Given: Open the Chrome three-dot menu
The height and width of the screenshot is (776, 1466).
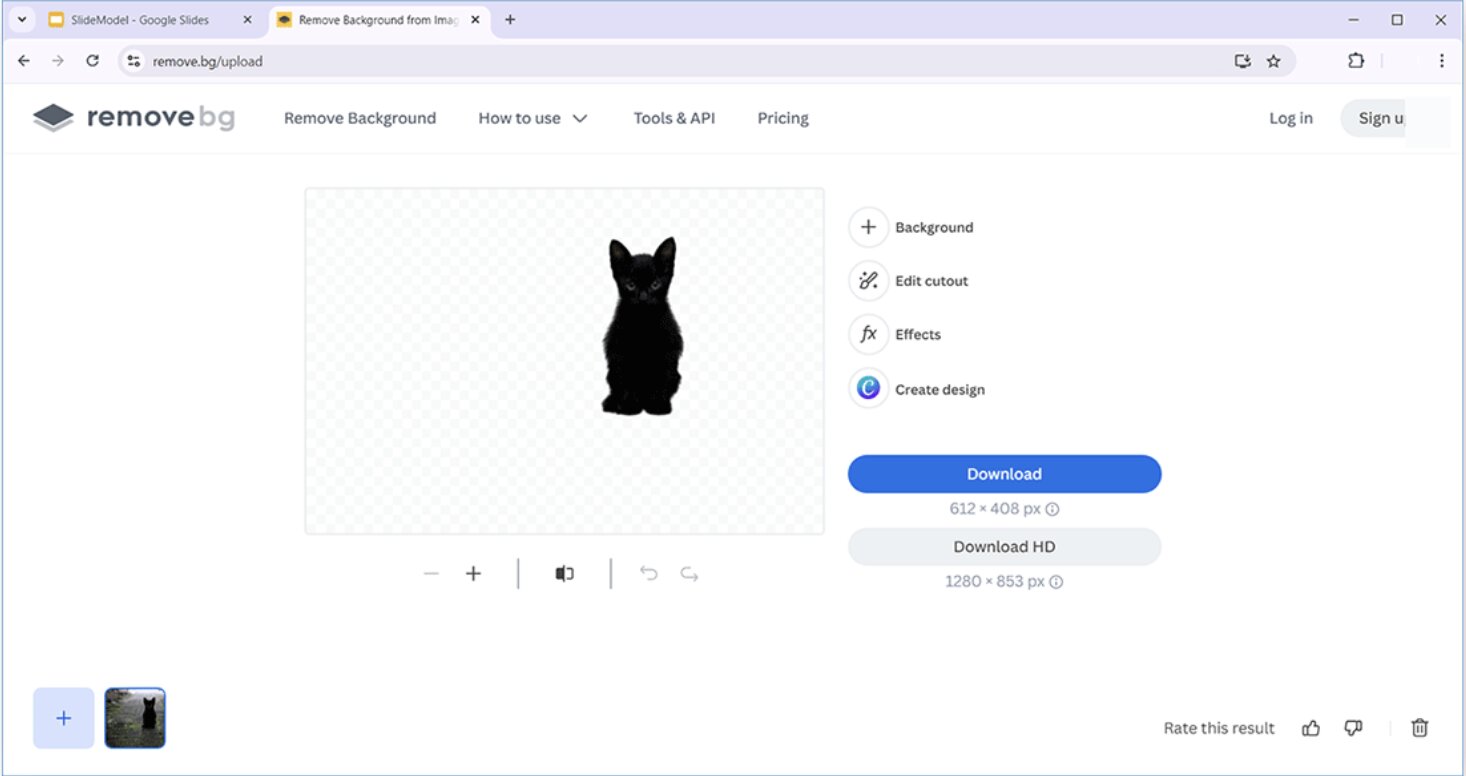Looking at the screenshot, I should (x=1441, y=61).
